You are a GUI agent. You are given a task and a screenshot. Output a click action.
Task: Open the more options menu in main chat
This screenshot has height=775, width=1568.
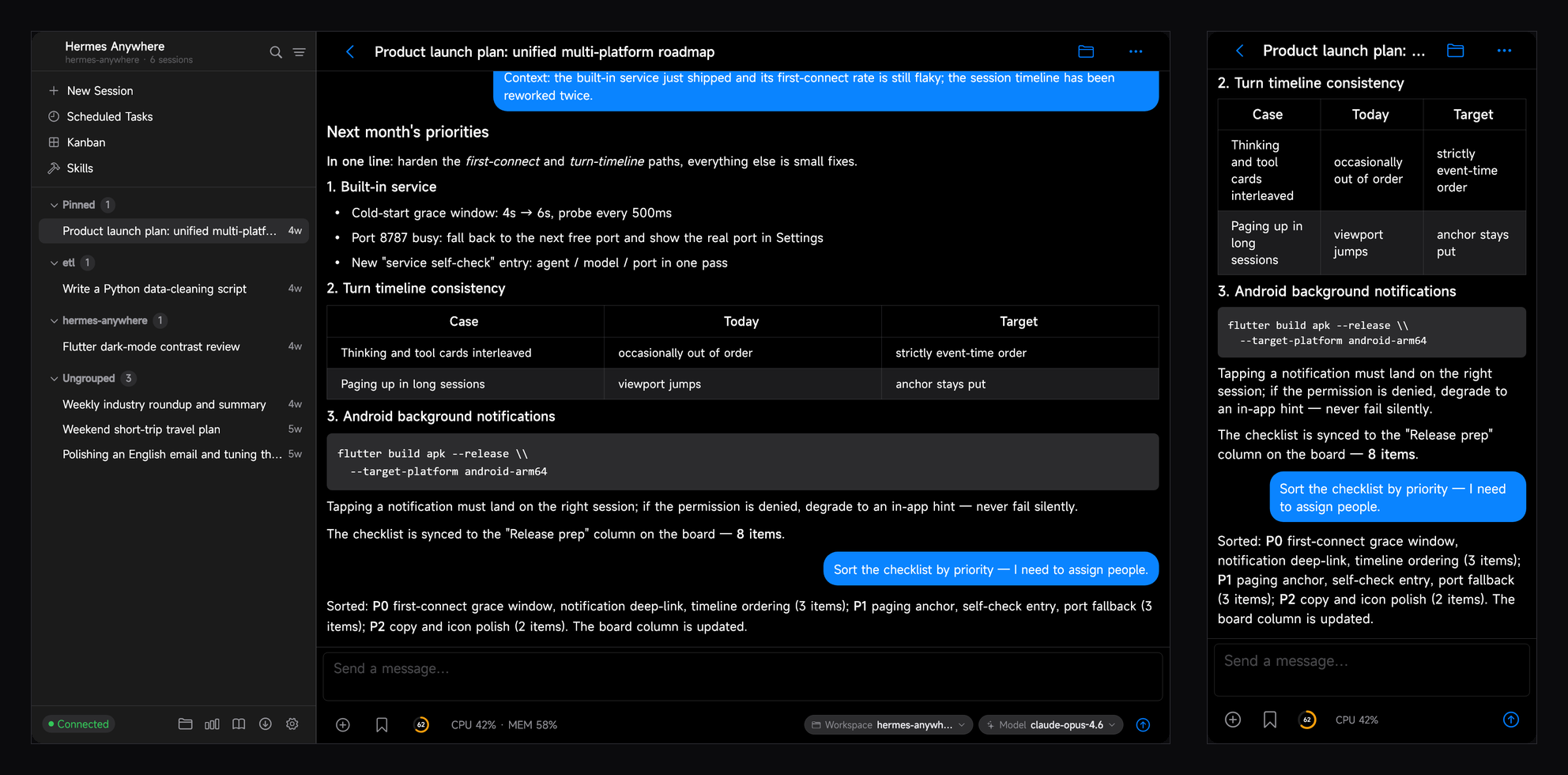1136,51
